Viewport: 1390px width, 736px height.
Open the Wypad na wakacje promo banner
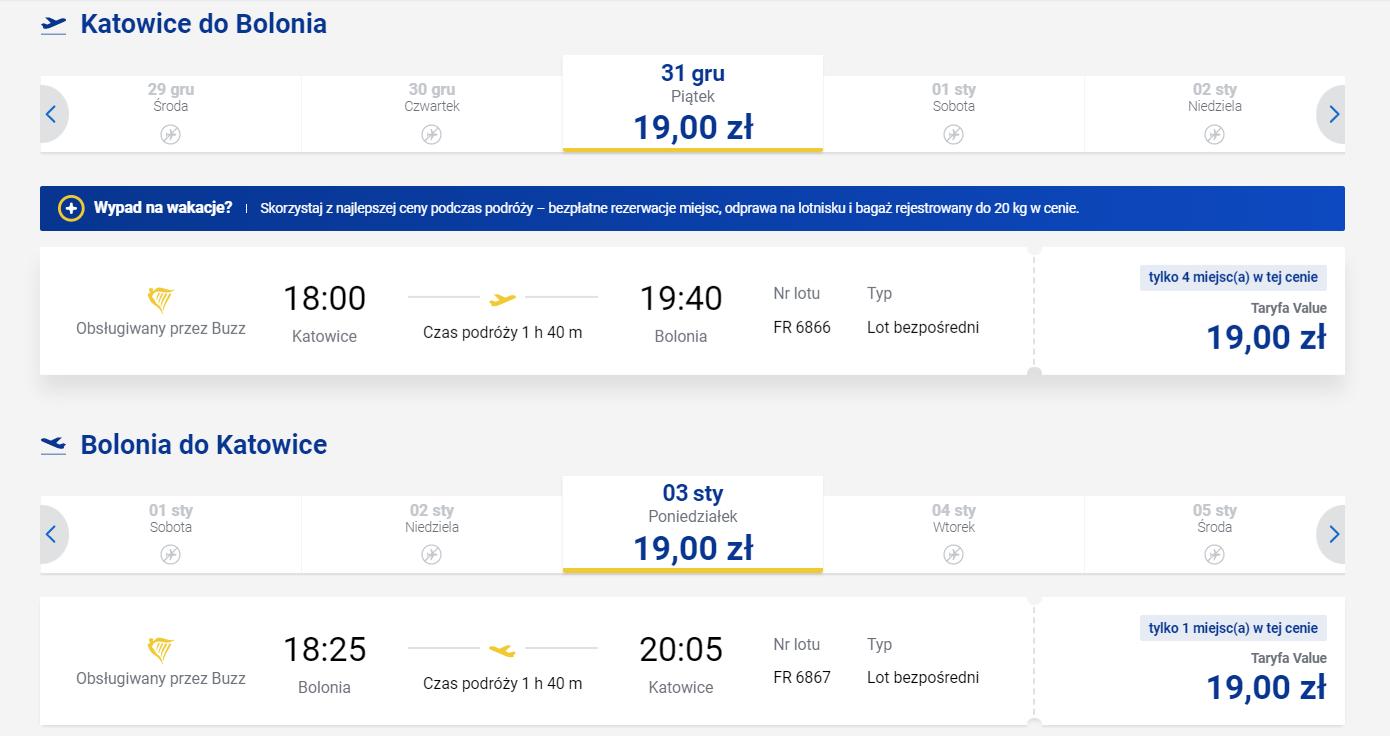click(692, 208)
